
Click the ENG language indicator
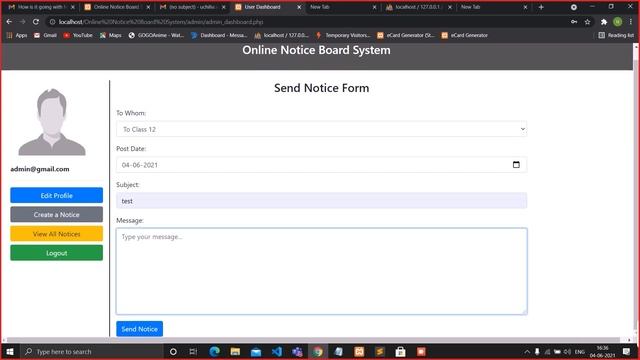click(580, 351)
